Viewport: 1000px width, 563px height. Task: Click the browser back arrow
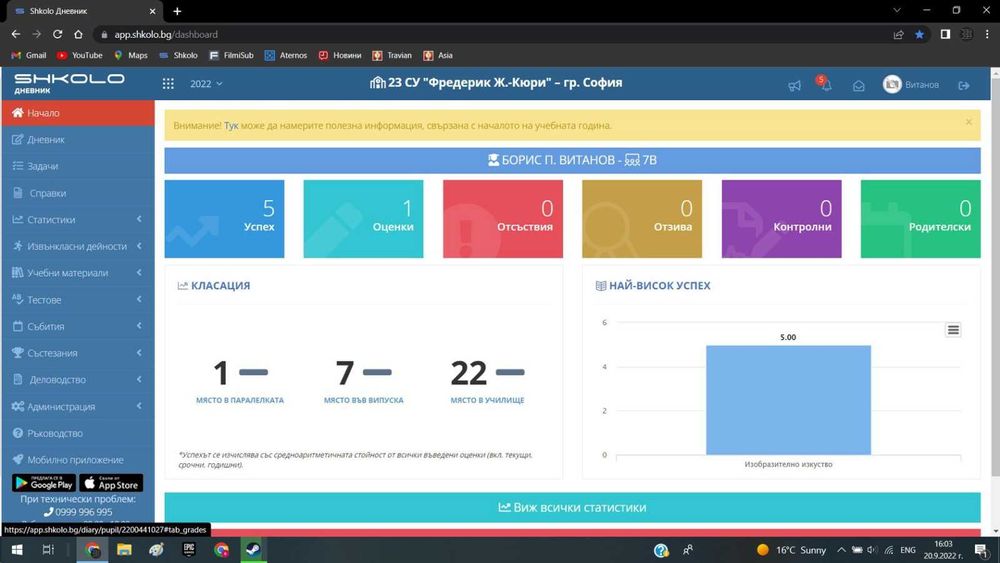(16, 34)
